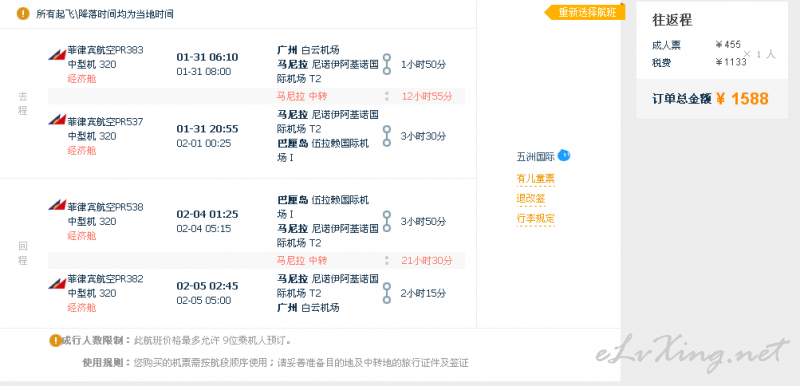Click the departure time 02-05 02:45
The width and height of the screenshot is (800, 386).
207,286
